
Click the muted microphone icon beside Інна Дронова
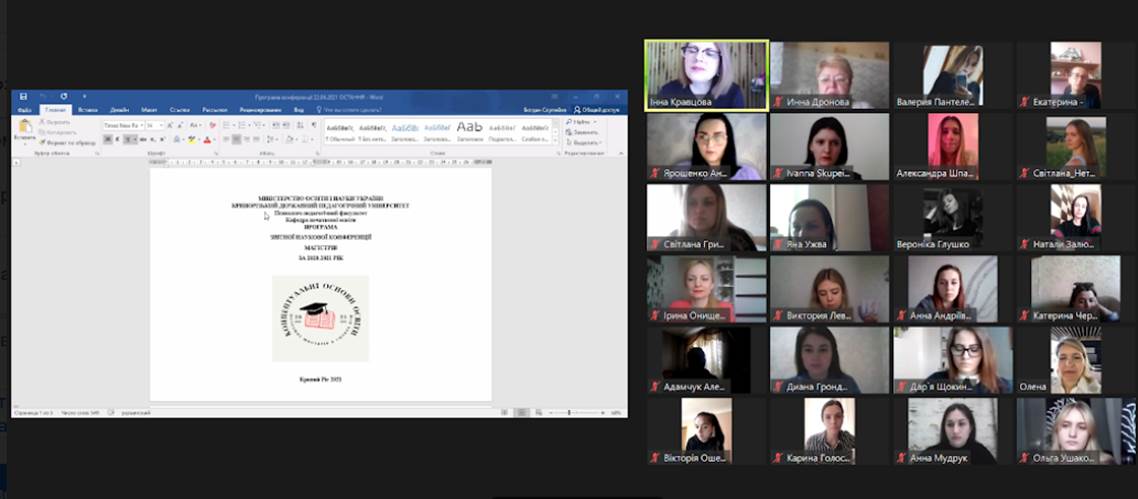tap(777, 102)
